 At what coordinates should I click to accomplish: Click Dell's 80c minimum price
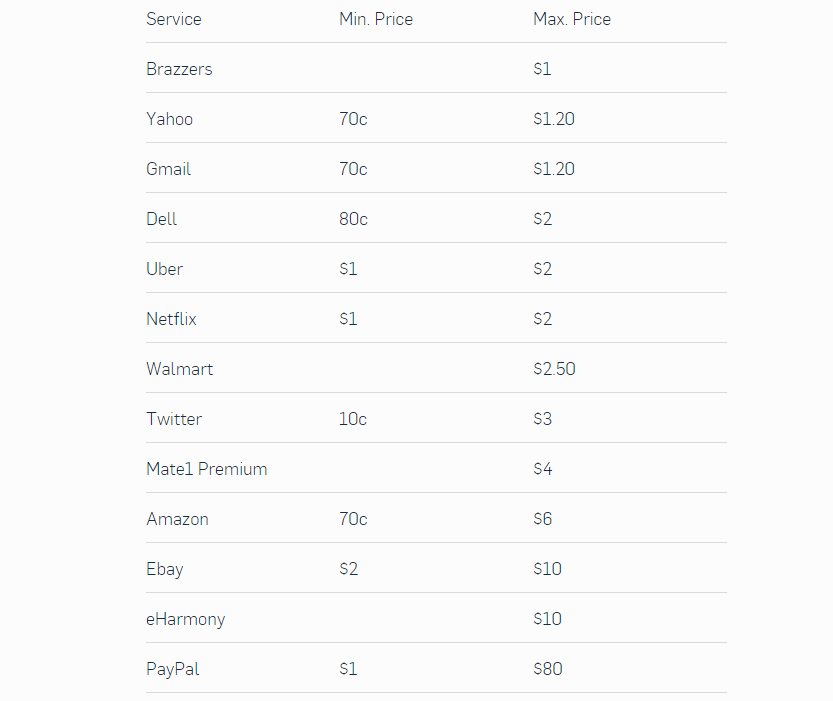coord(353,219)
